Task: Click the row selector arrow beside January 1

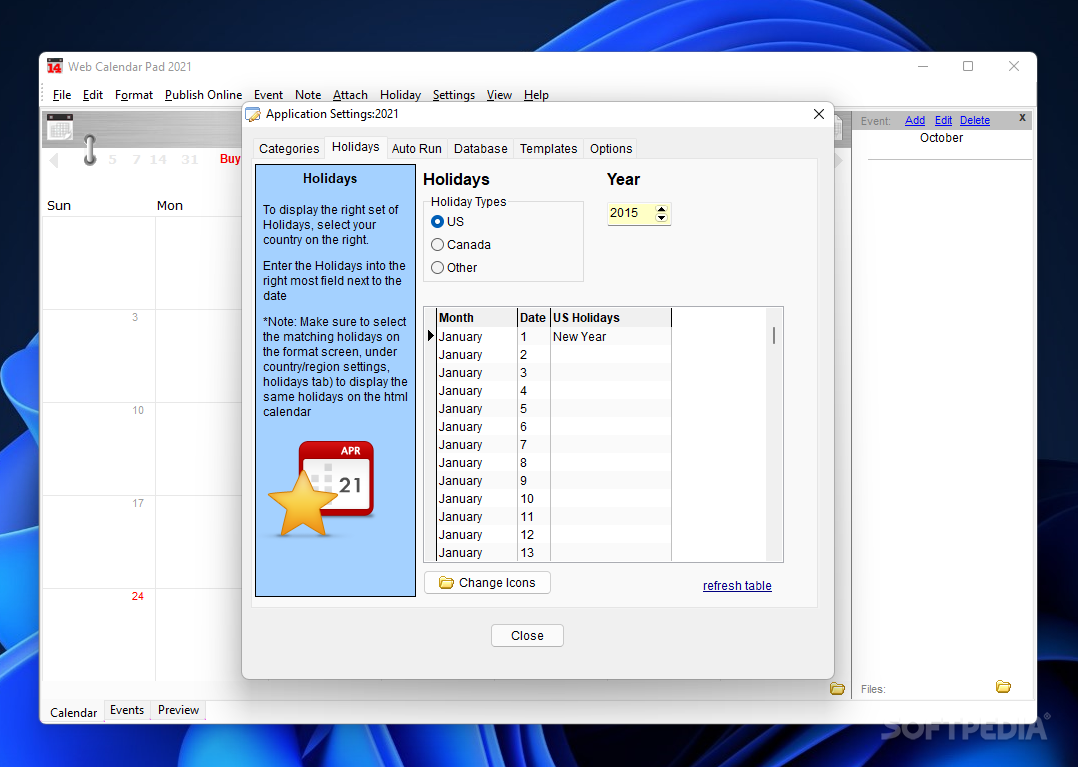Action: 431,336
